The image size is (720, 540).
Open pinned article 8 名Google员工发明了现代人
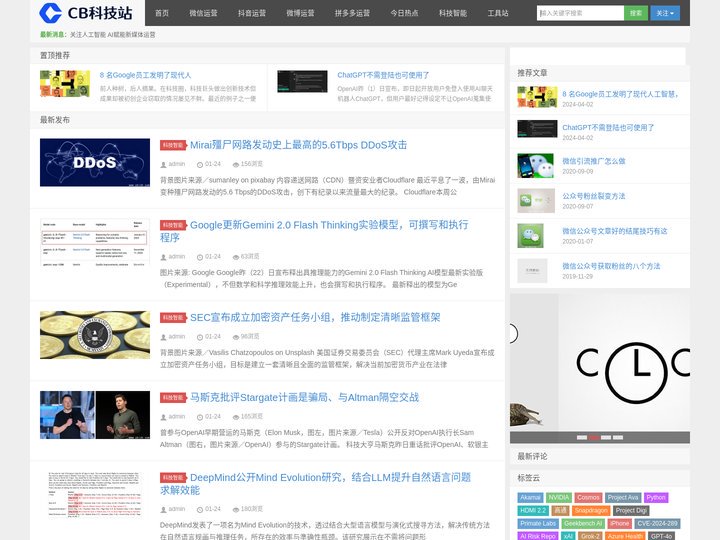tap(145, 75)
